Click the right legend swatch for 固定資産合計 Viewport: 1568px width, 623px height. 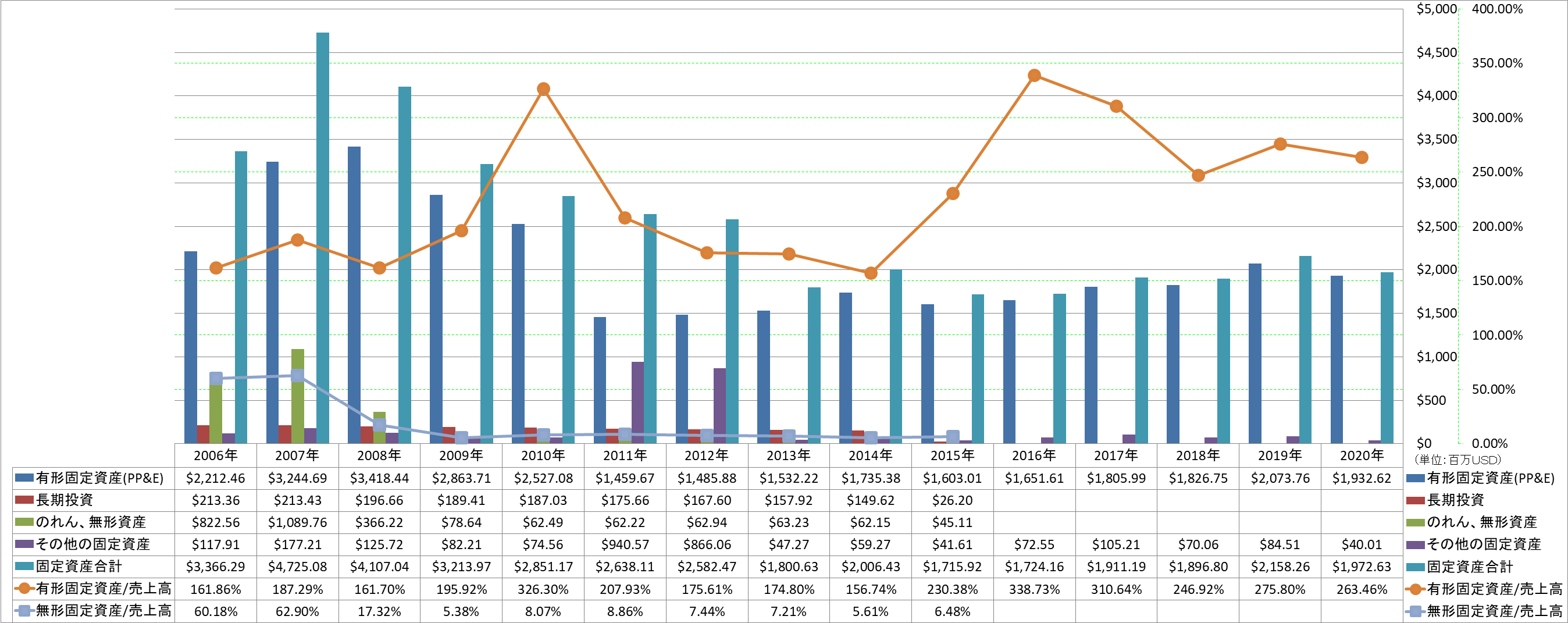click(1416, 567)
